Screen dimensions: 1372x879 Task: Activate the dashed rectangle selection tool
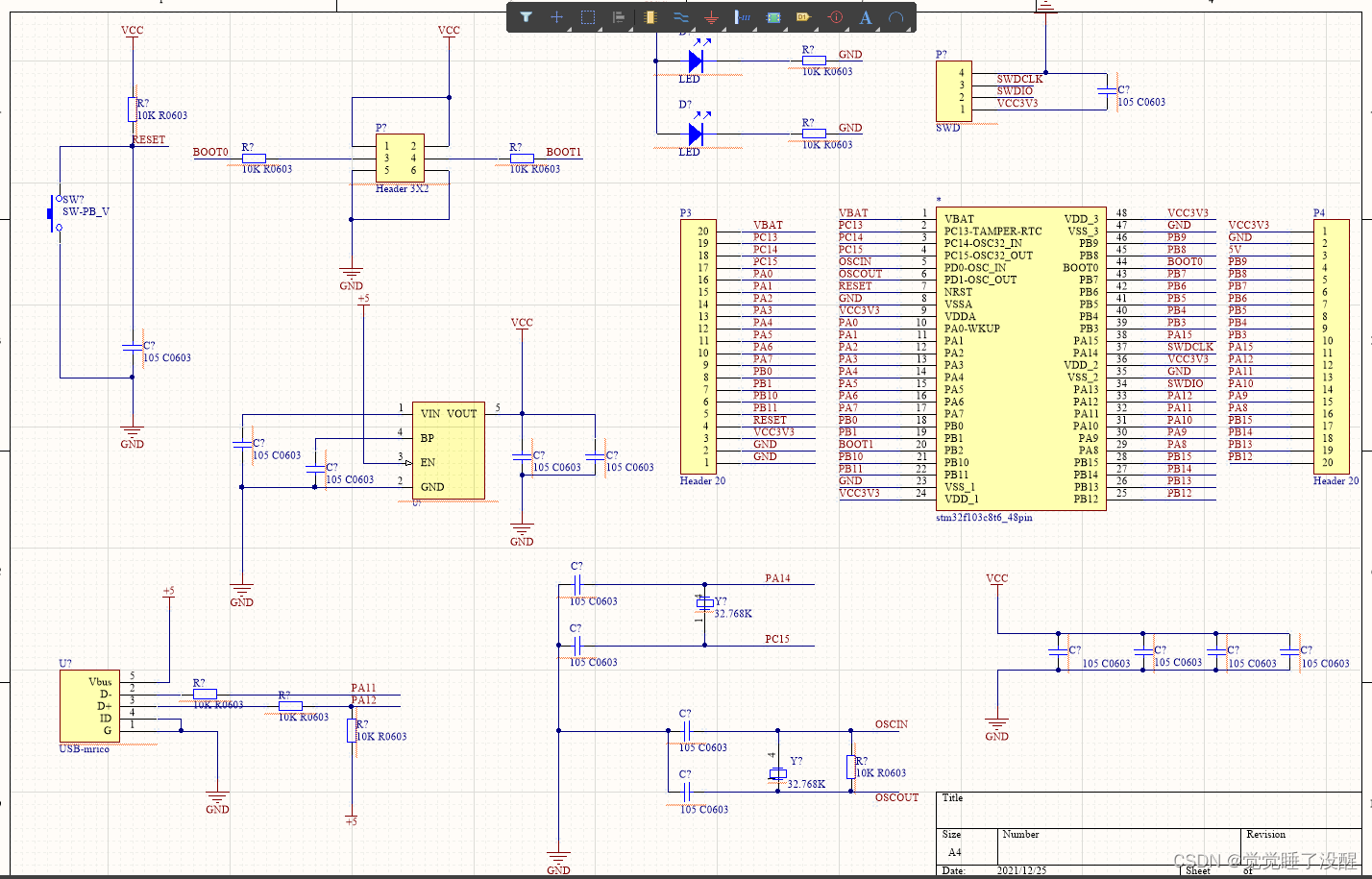point(588,17)
